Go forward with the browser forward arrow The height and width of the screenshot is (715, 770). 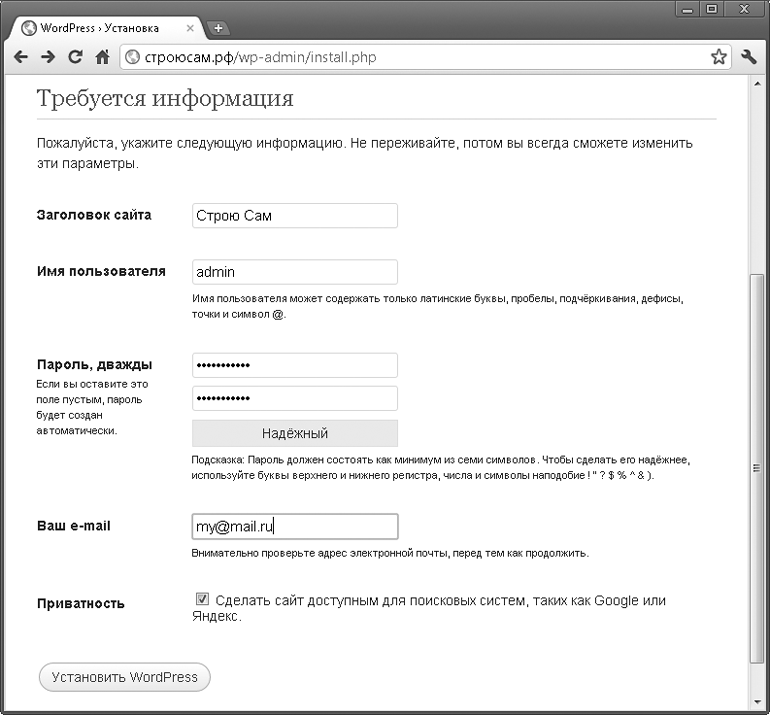pos(48,57)
